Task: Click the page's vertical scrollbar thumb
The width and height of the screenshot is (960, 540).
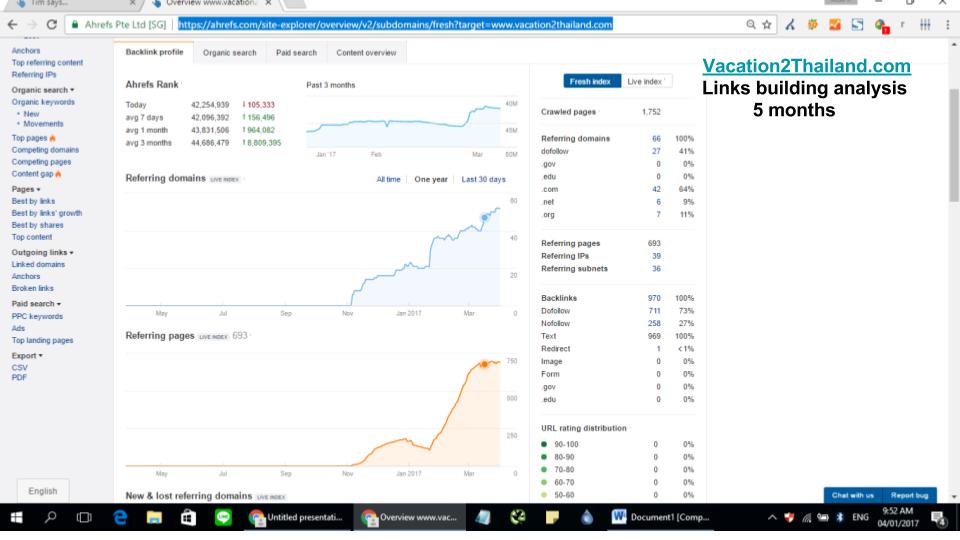Action: [x=954, y=145]
